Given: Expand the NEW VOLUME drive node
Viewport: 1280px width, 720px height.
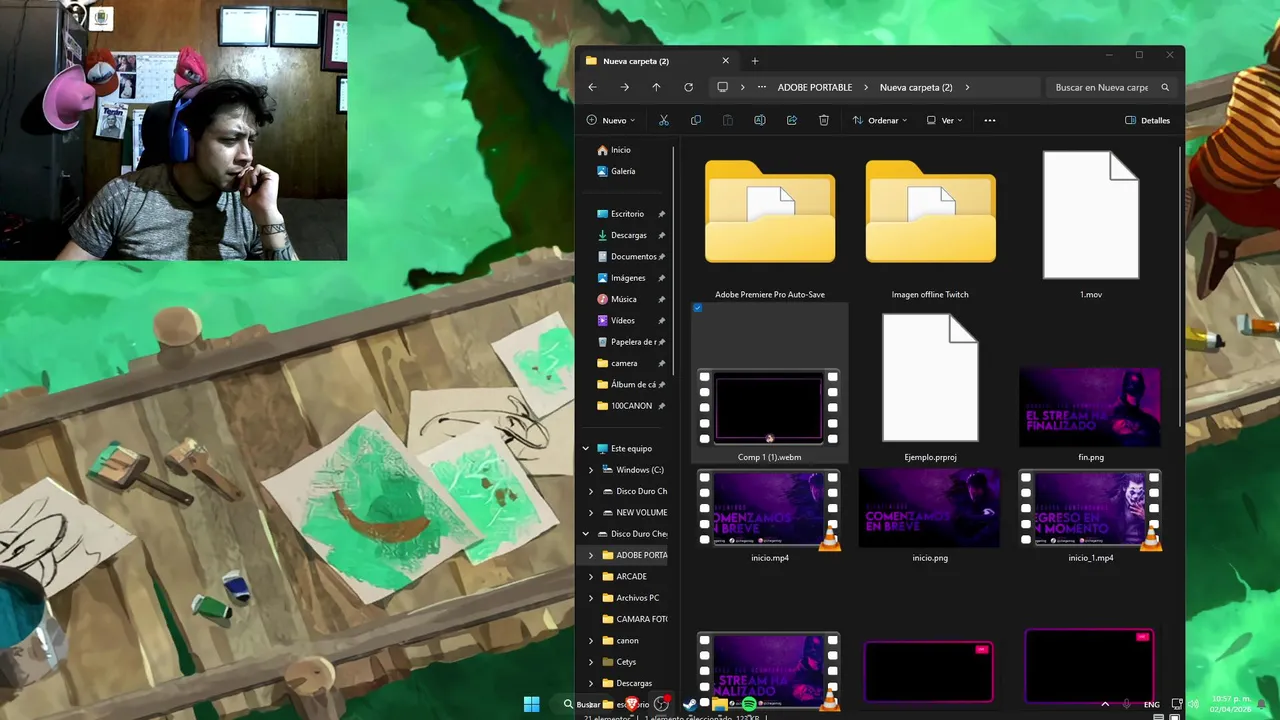Looking at the screenshot, I should coord(591,513).
